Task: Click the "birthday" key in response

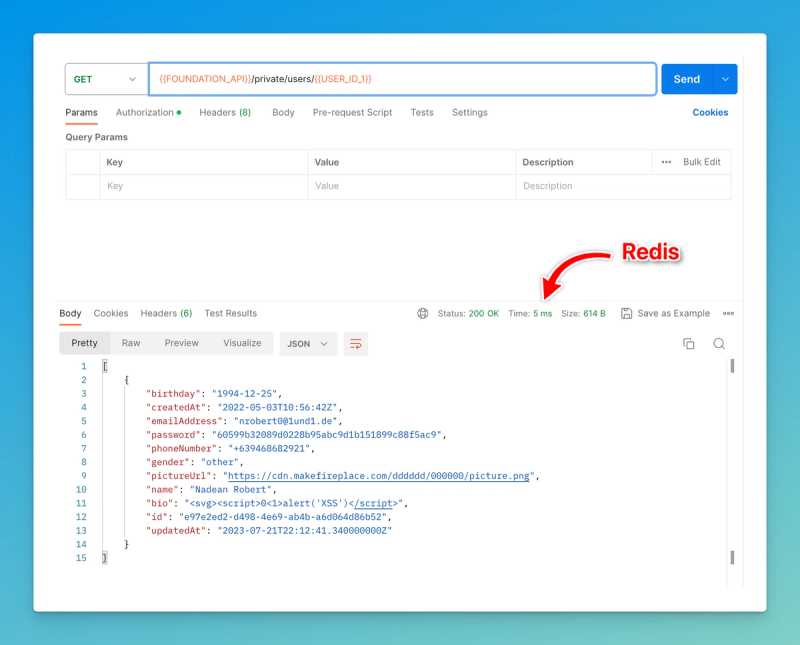Action: [x=173, y=393]
